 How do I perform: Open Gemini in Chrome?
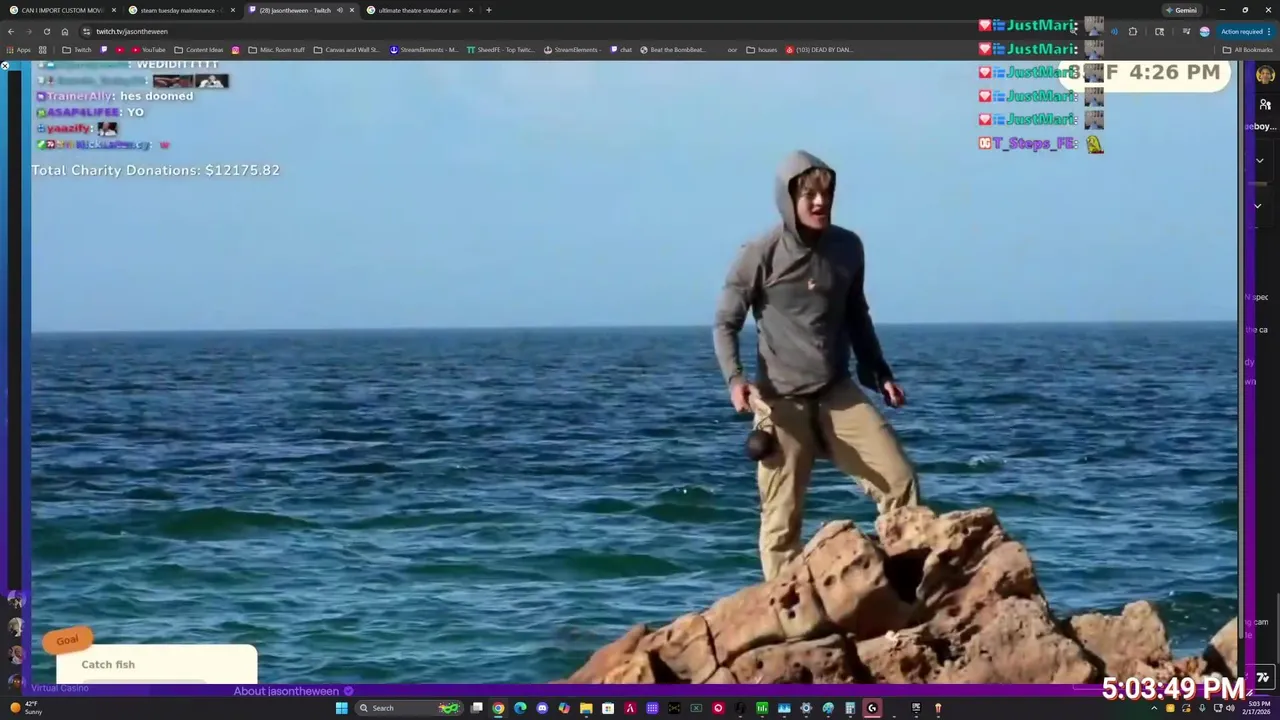(x=1181, y=10)
